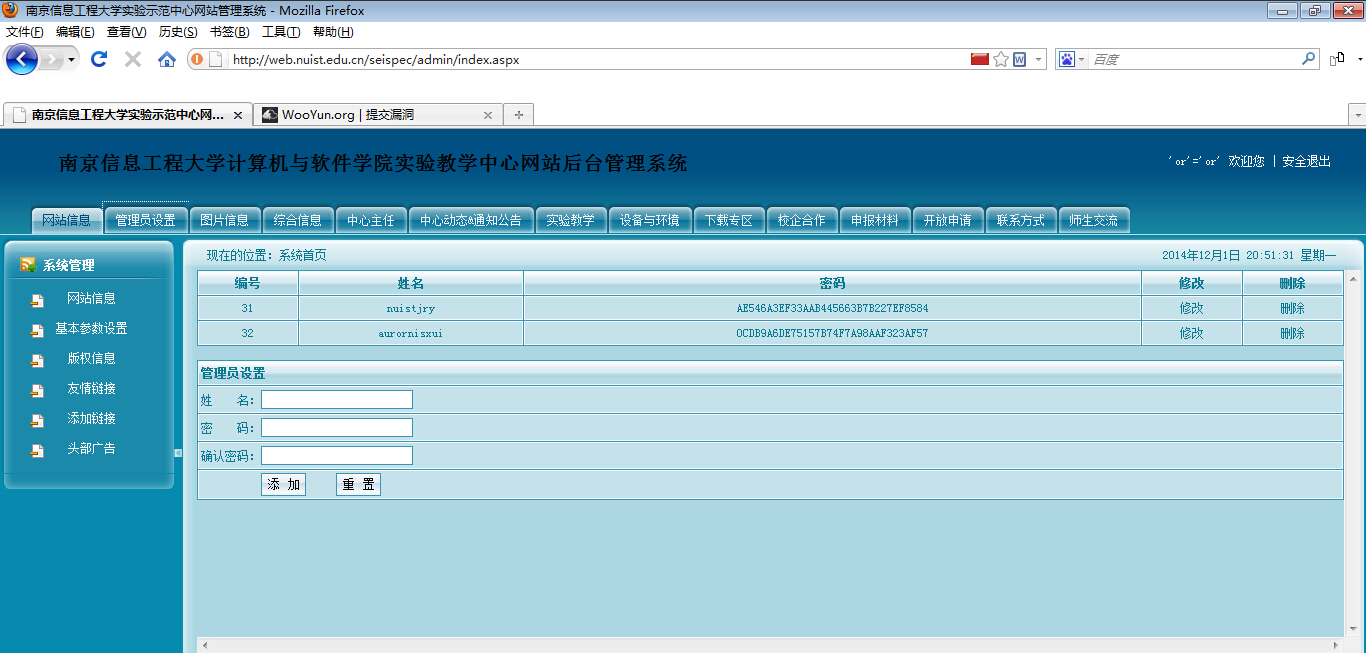1366x653 pixels.
Task: Open 版权信息 in the sidebar
Action: 91,358
